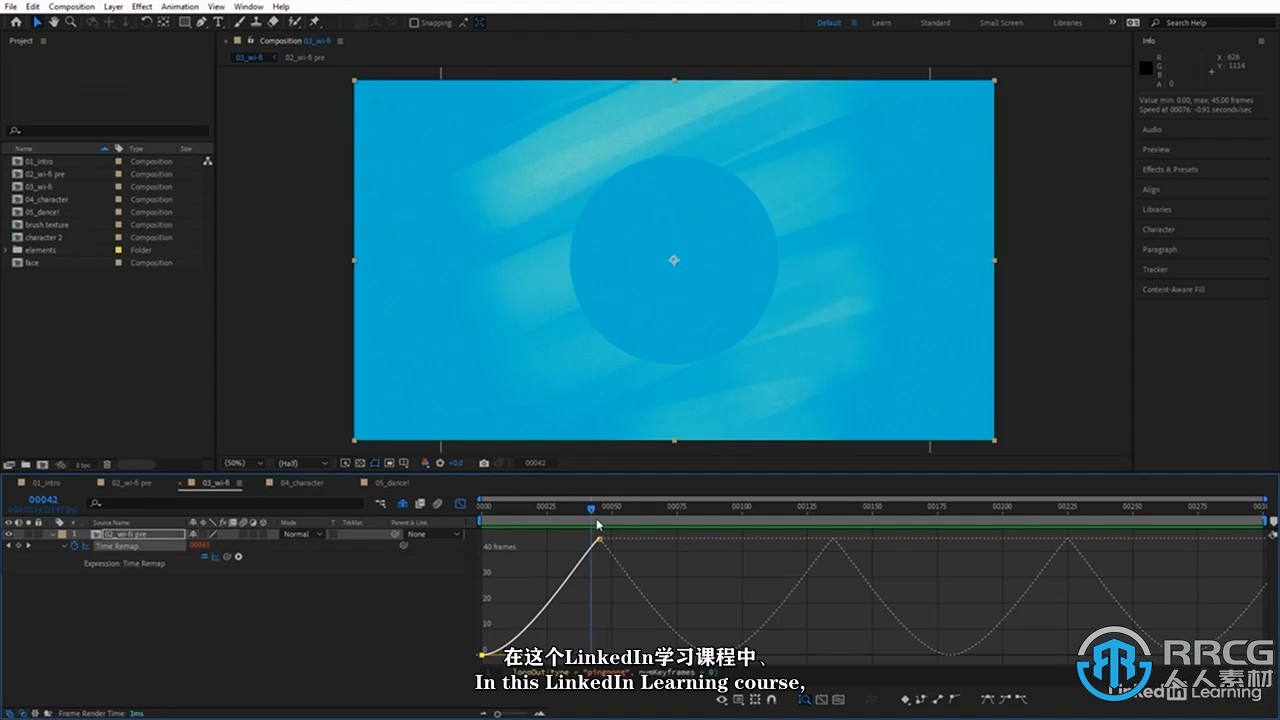Click the layer label color swatch for layer 1

click(62, 534)
